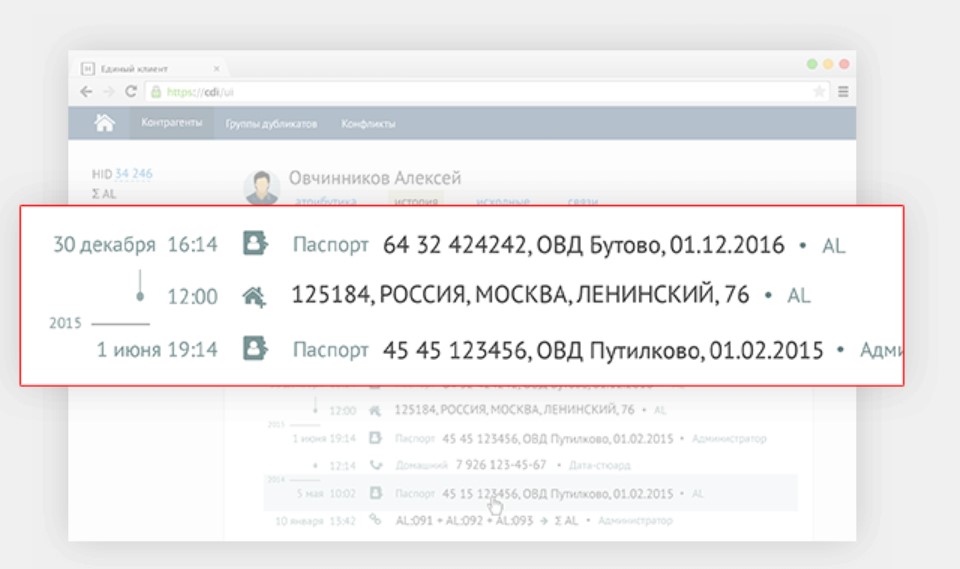Click the AL:091 • AL:092 • AL:093 merge entry
This screenshot has height=569, width=960.
coord(487,521)
